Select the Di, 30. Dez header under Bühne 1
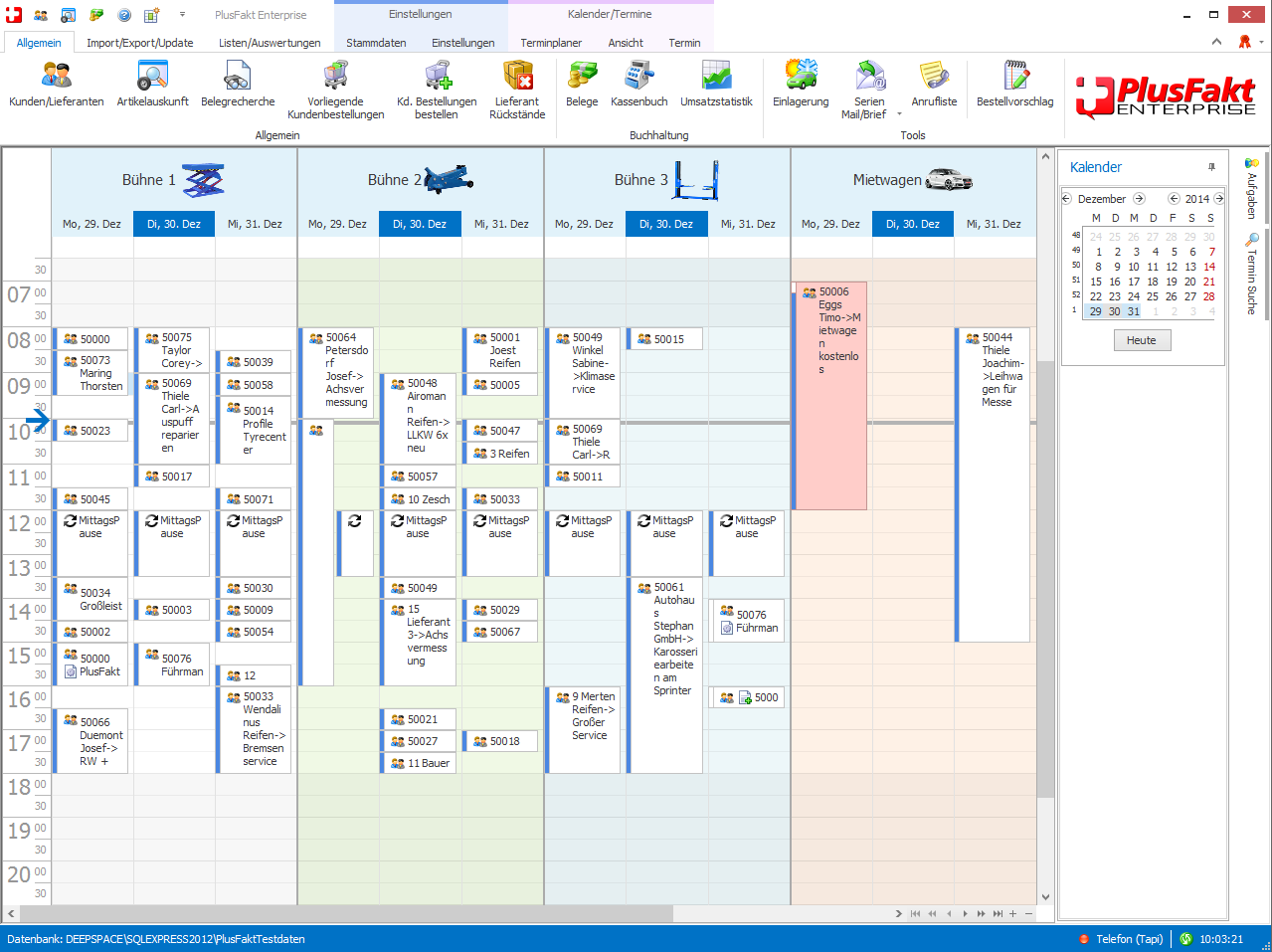The width and height of the screenshot is (1272, 952). (174, 224)
